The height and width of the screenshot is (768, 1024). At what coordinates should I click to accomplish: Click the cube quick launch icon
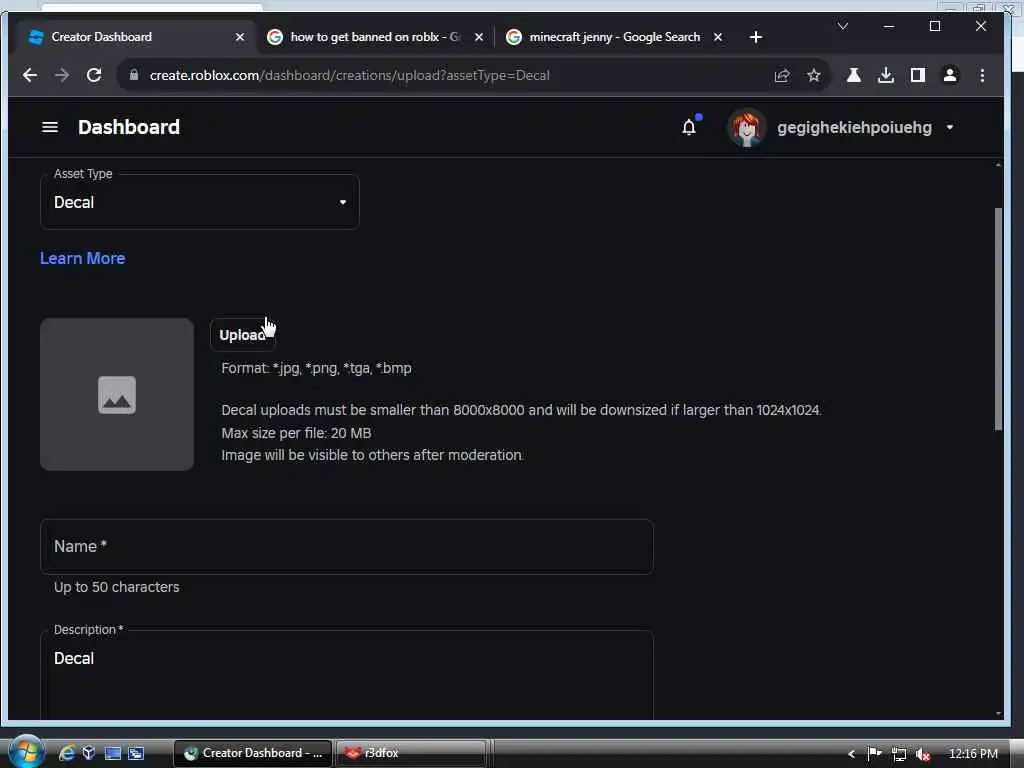(89, 753)
